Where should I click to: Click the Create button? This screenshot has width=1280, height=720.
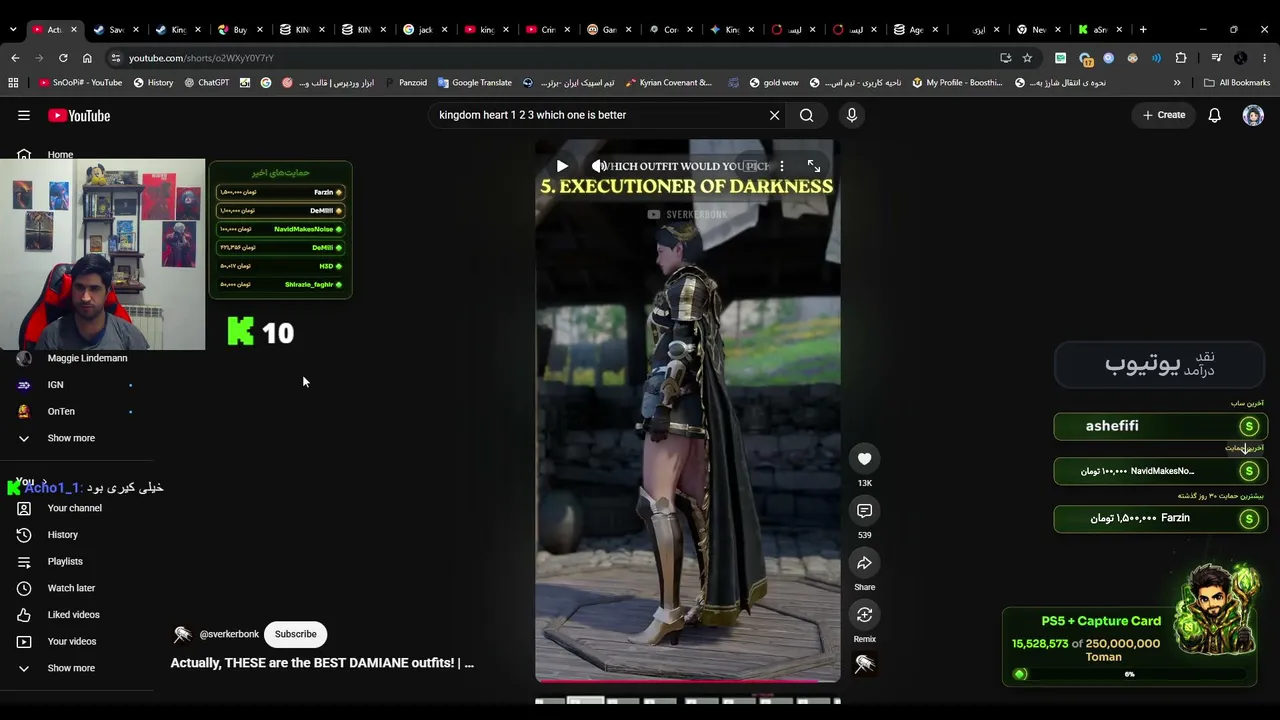click(x=1164, y=115)
